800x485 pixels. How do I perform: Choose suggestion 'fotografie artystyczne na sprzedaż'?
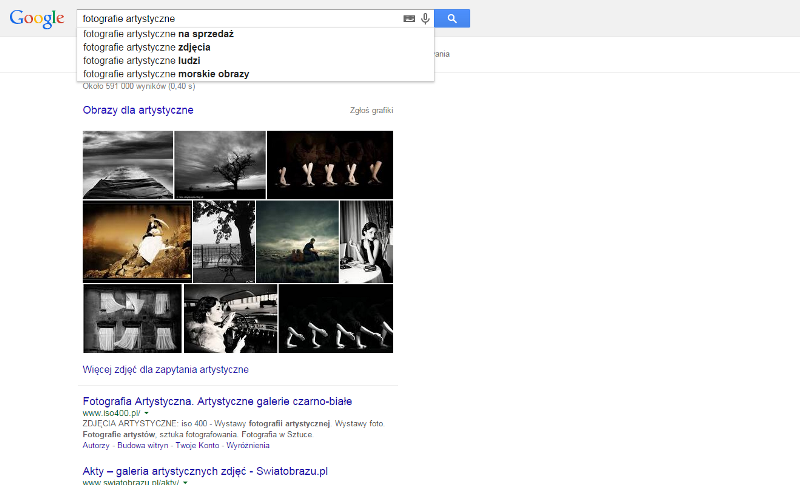(255, 34)
